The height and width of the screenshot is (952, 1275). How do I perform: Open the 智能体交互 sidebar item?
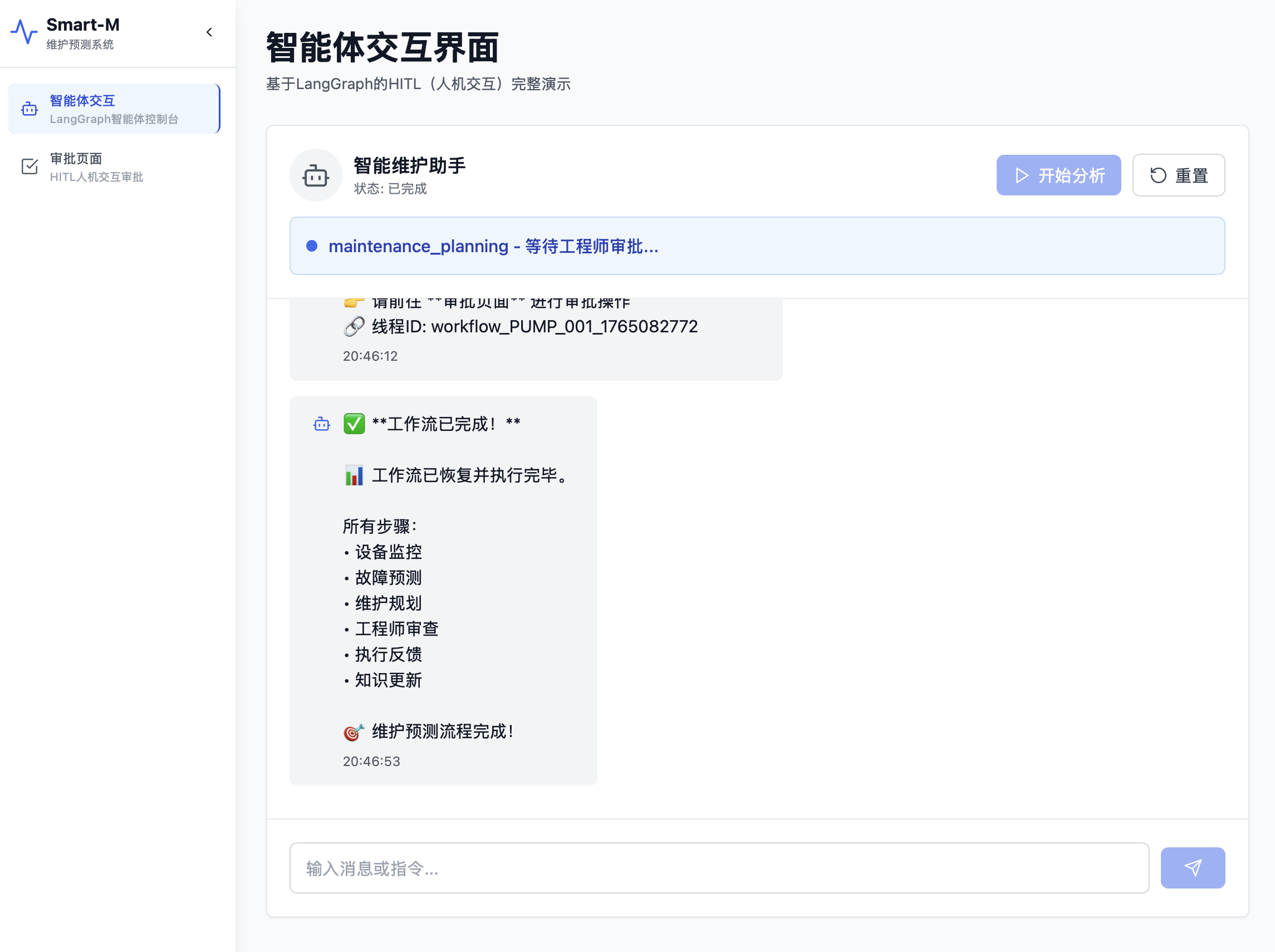[114, 109]
